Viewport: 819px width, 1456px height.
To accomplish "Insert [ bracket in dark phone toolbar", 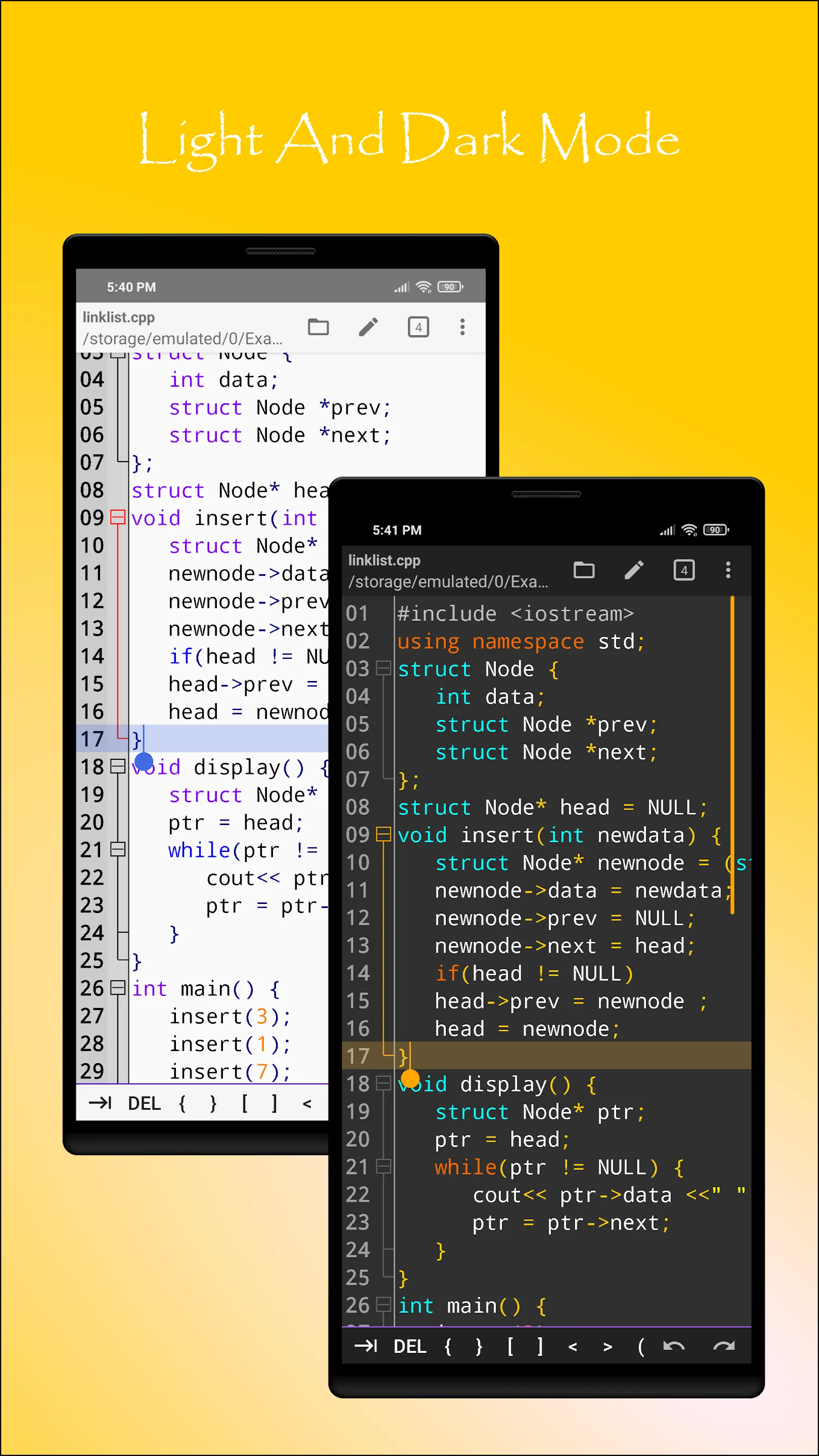I will (511, 1347).
